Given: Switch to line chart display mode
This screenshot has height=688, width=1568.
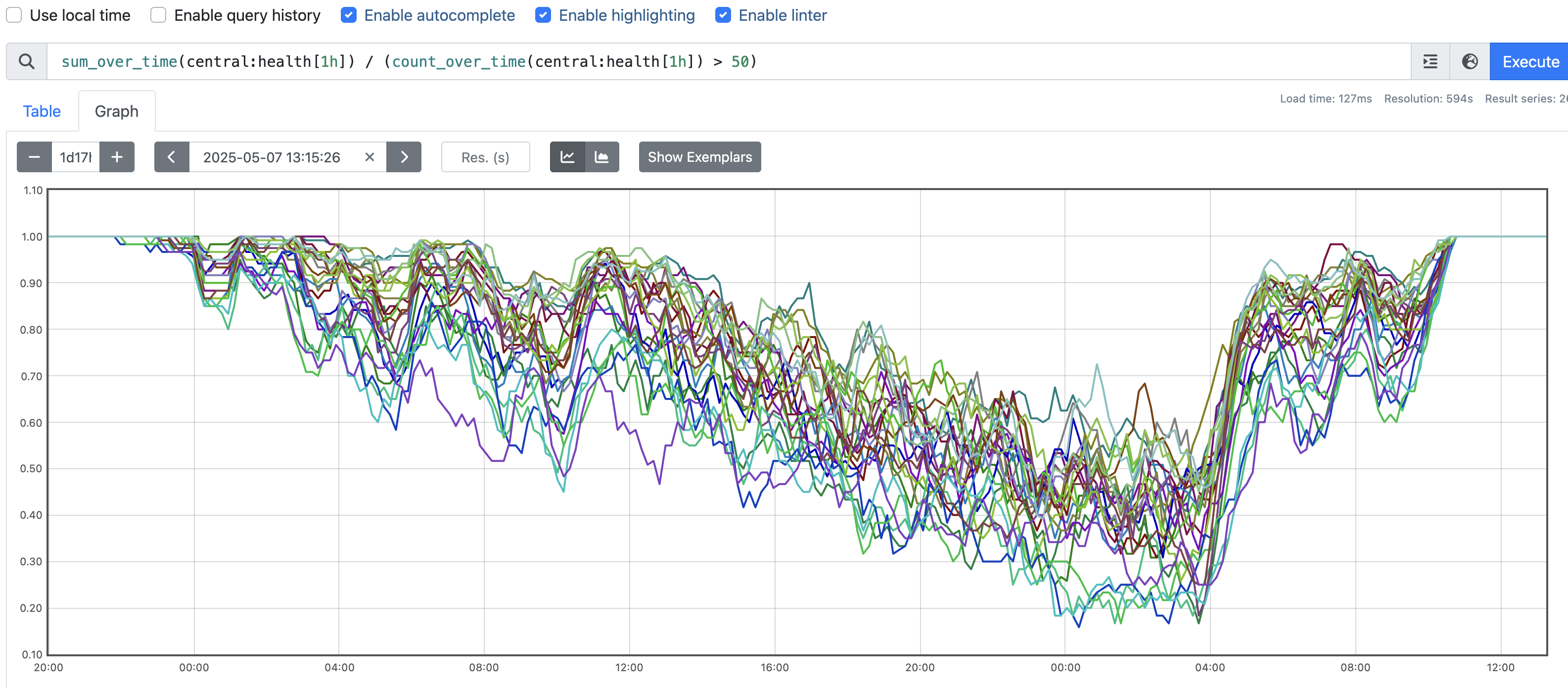Looking at the screenshot, I should click(x=567, y=157).
